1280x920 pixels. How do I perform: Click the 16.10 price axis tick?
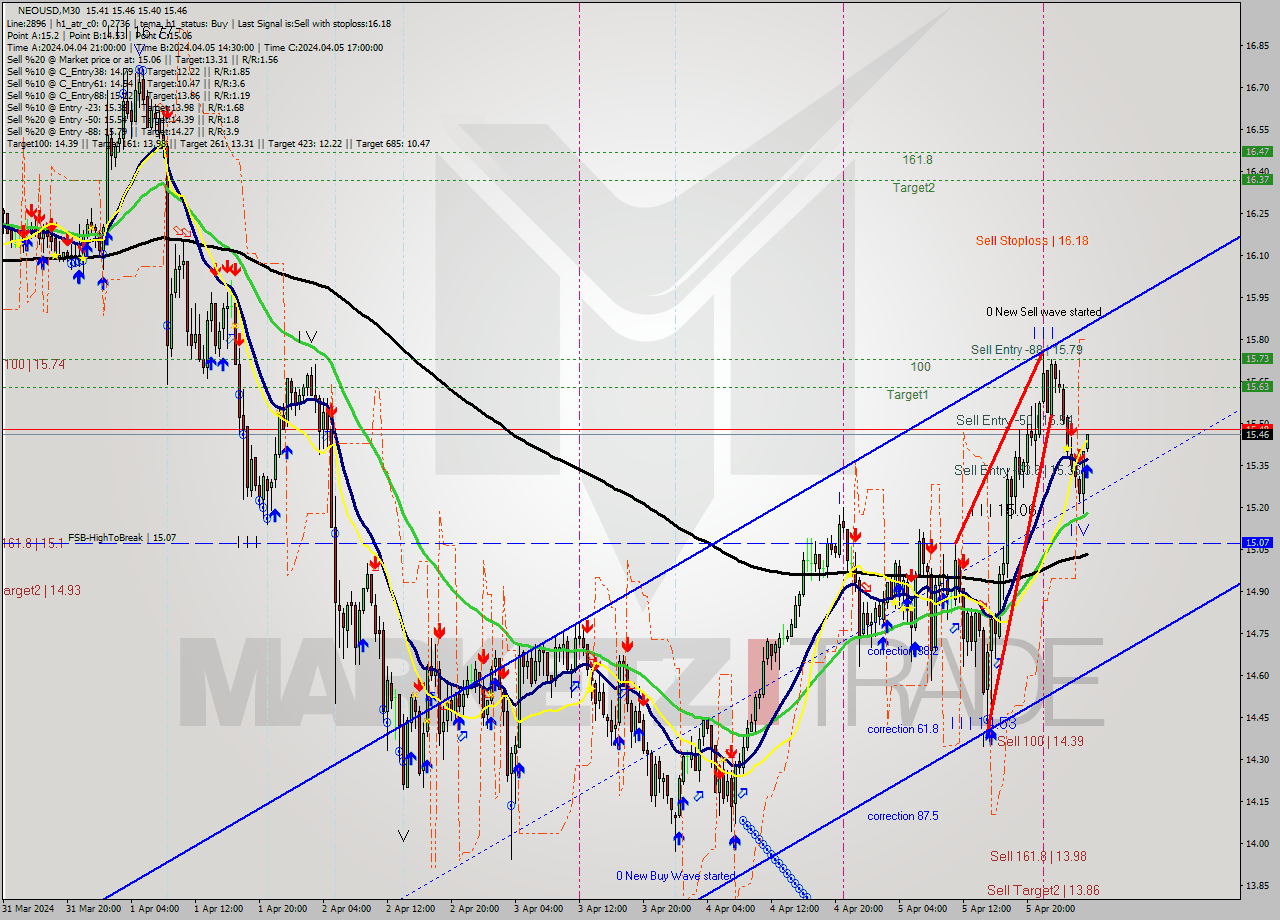[x=1257, y=256]
